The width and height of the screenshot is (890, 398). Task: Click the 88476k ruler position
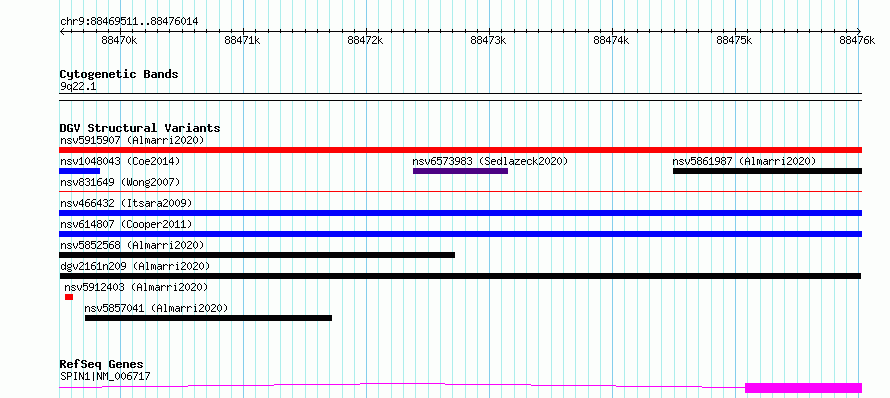point(858,40)
